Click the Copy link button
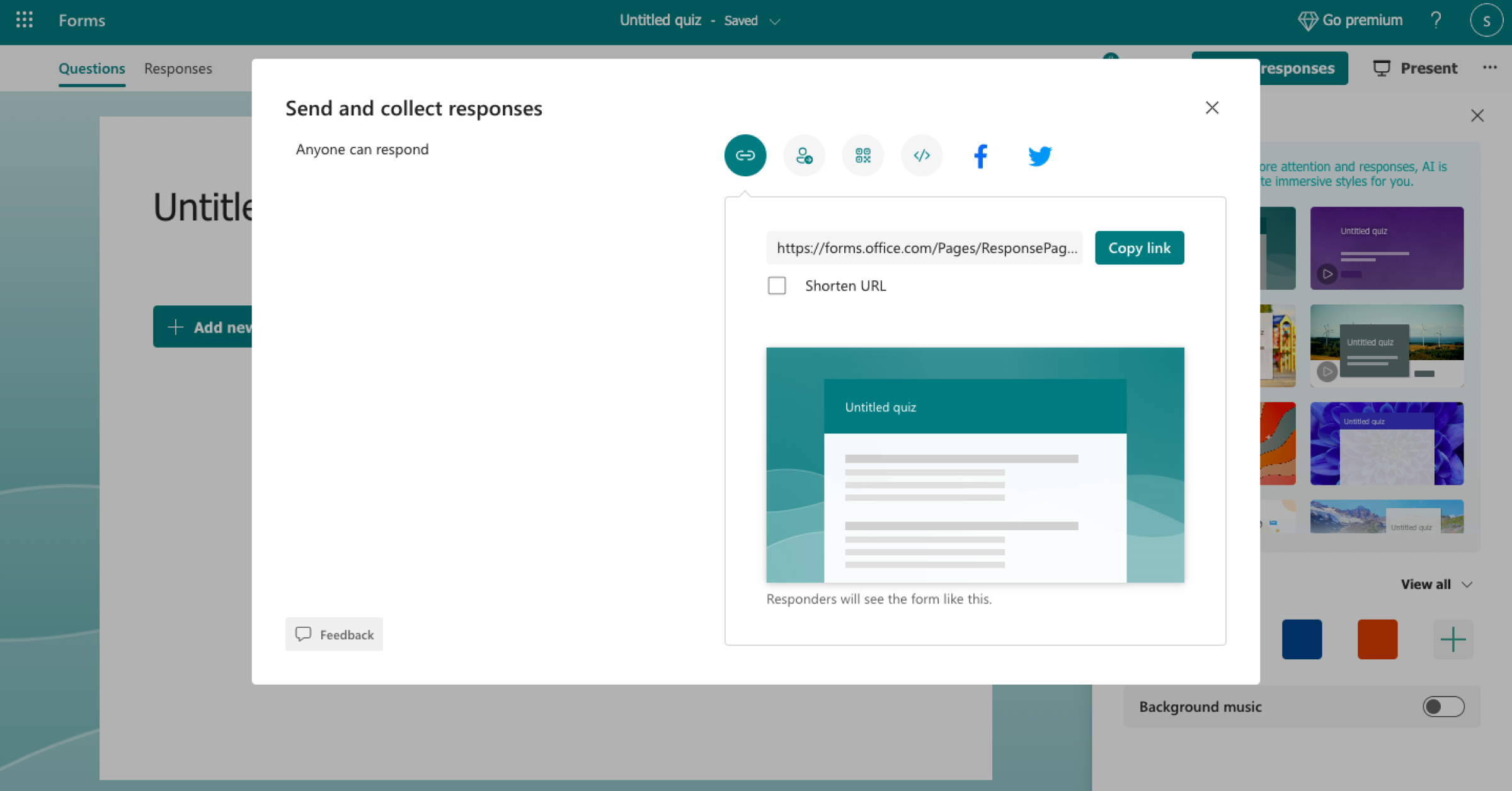This screenshot has height=791, width=1512. point(1139,248)
